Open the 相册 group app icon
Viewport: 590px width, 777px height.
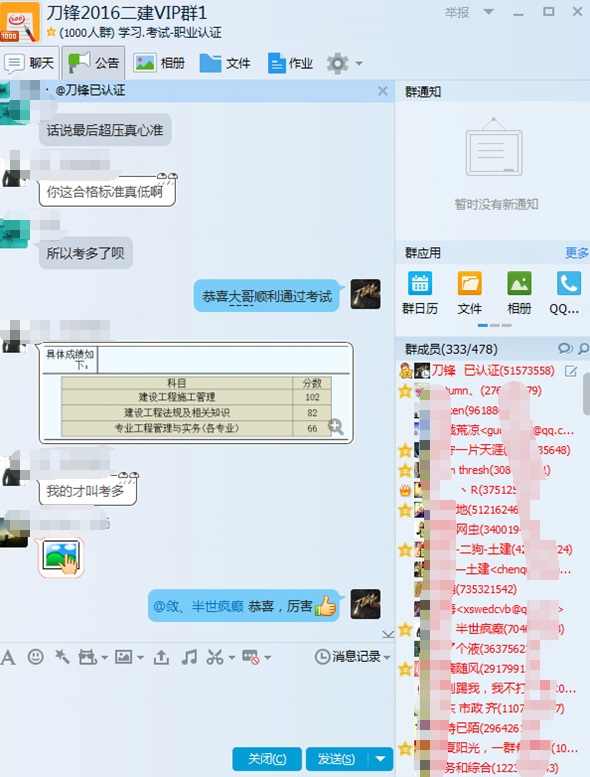pyautogui.click(x=519, y=293)
